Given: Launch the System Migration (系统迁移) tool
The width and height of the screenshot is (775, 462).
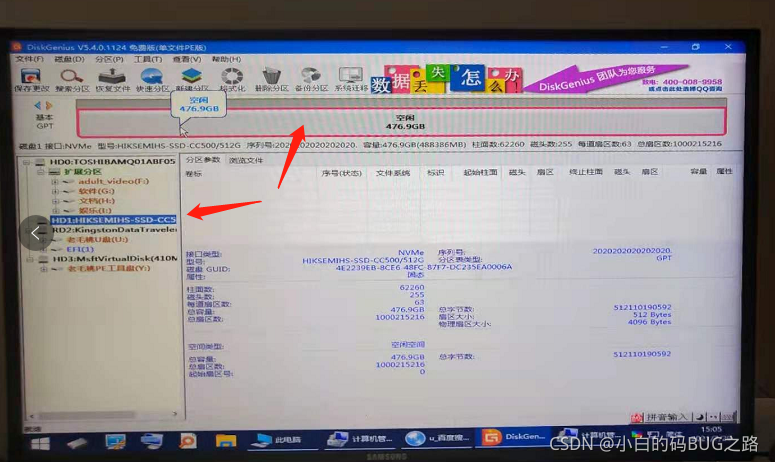Looking at the screenshot, I should click(x=351, y=80).
